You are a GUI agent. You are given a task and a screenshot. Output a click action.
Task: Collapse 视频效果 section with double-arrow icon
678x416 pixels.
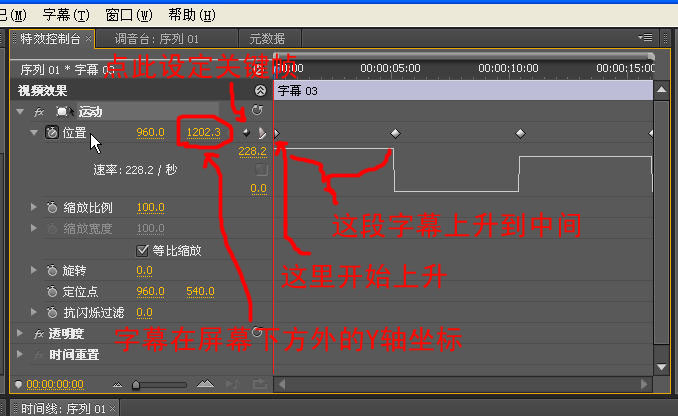click(x=261, y=90)
